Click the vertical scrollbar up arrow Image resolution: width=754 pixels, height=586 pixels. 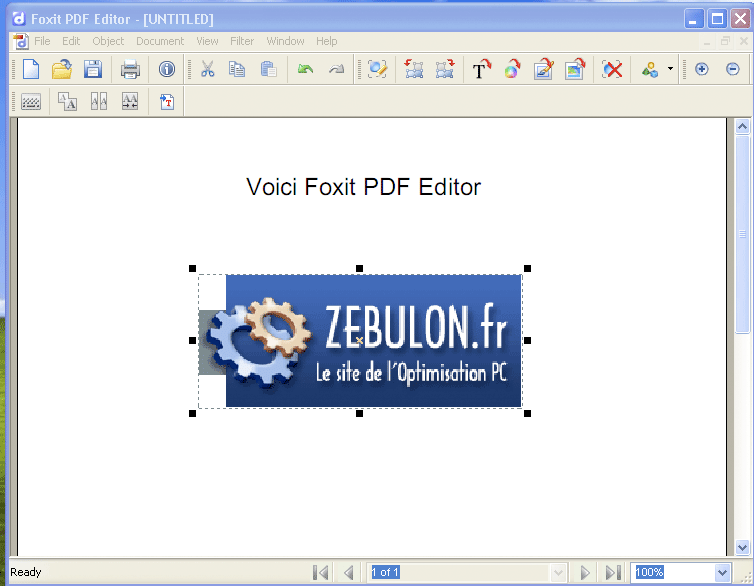(x=742, y=126)
